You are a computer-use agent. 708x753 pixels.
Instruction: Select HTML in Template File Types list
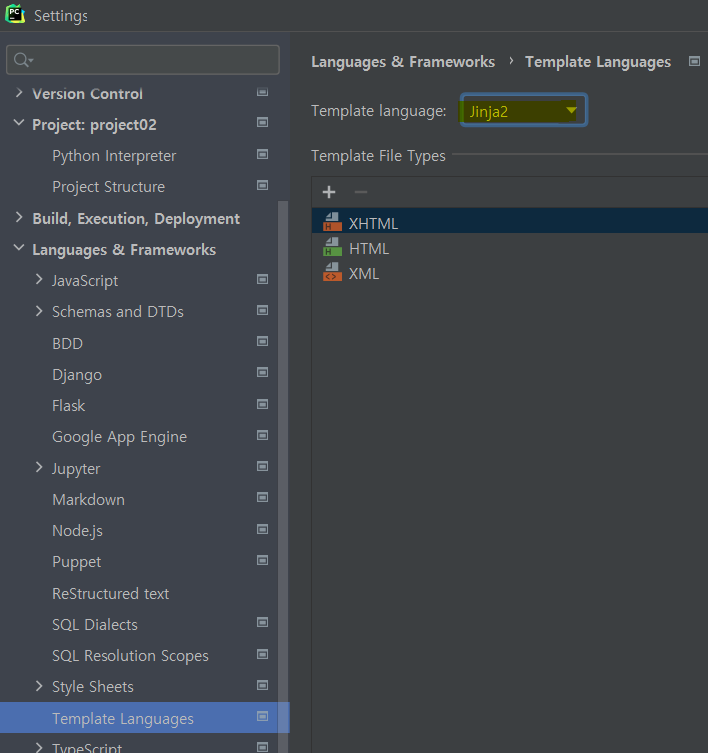[x=510, y=247]
